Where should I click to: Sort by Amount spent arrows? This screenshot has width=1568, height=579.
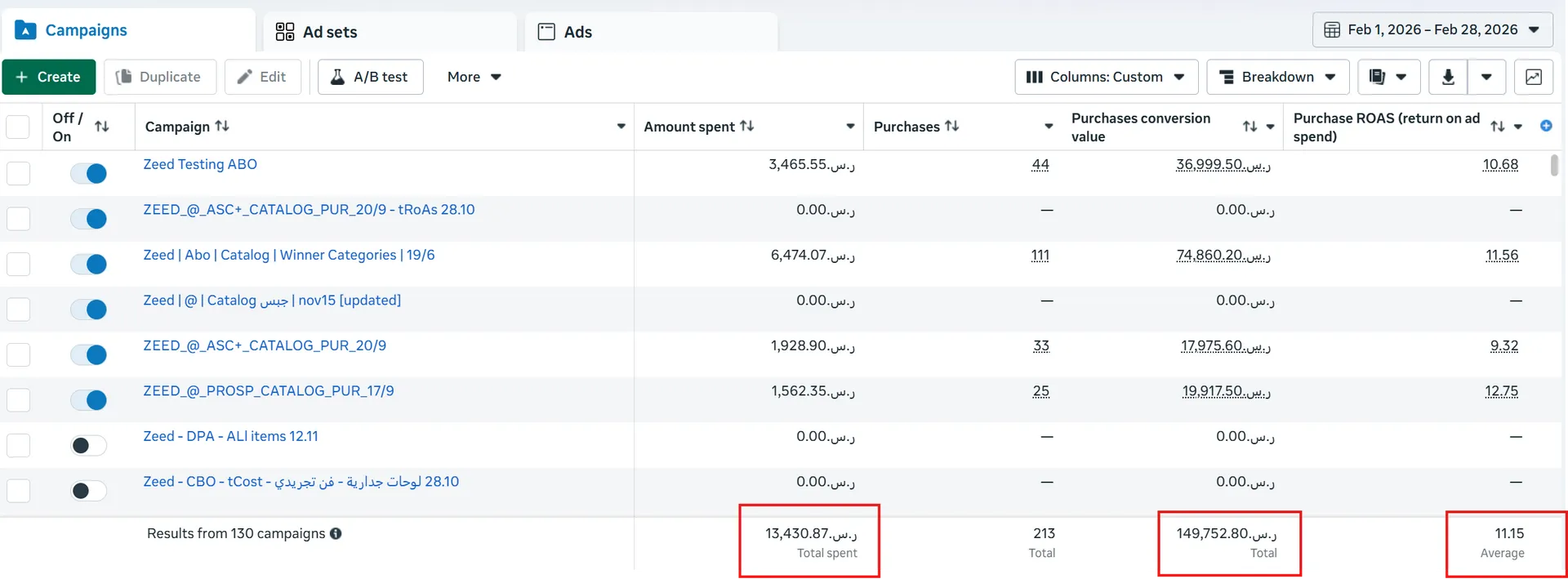click(x=747, y=126)
